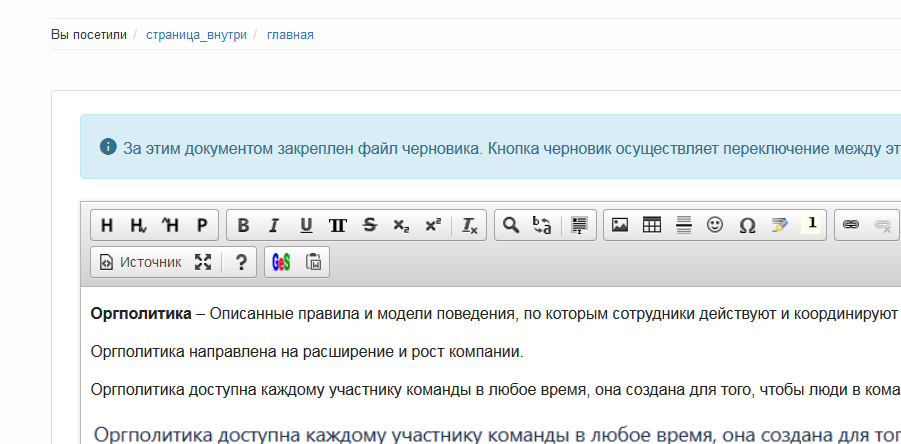The height and width of the screenshot is (444, 901).
Task: Switch to Источник source view
Action: (x=140, y=262)
